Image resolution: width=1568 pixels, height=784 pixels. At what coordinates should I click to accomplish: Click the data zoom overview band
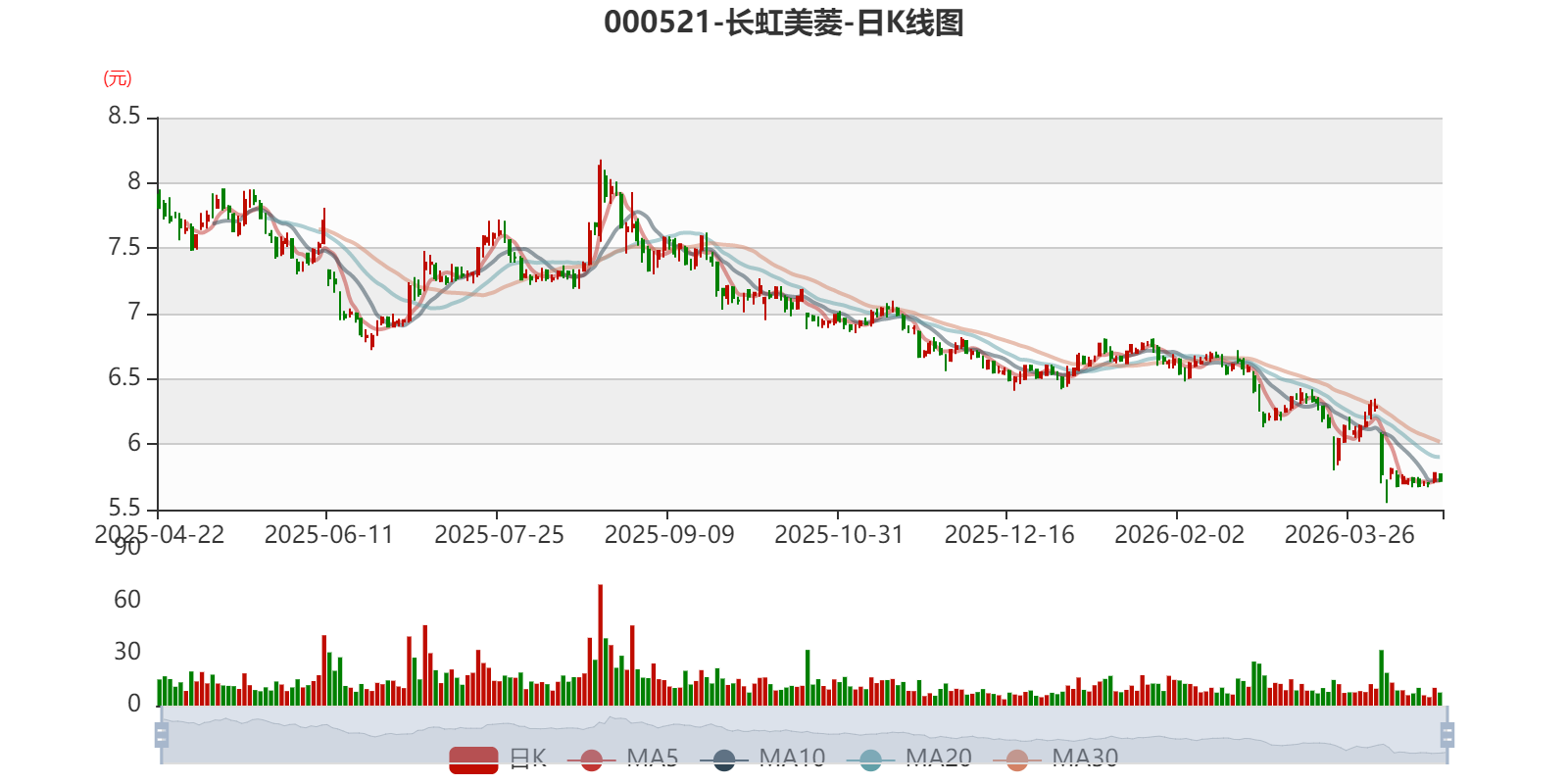coord(805,735)
